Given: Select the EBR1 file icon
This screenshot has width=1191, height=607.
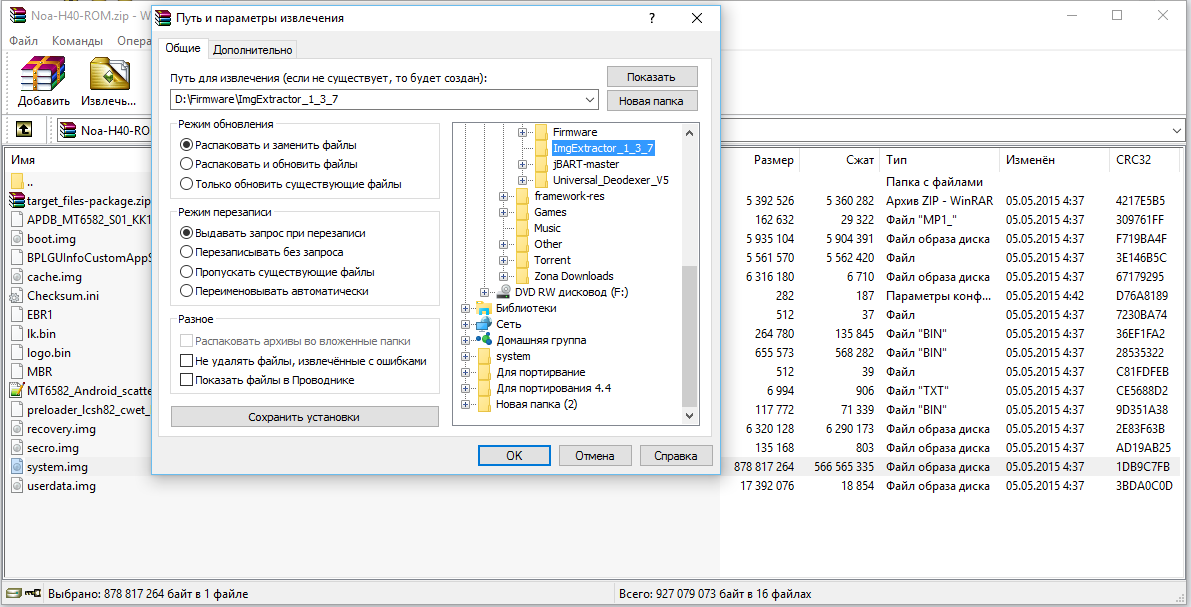Looking at the screenshot, I should [x=17, y=315].
